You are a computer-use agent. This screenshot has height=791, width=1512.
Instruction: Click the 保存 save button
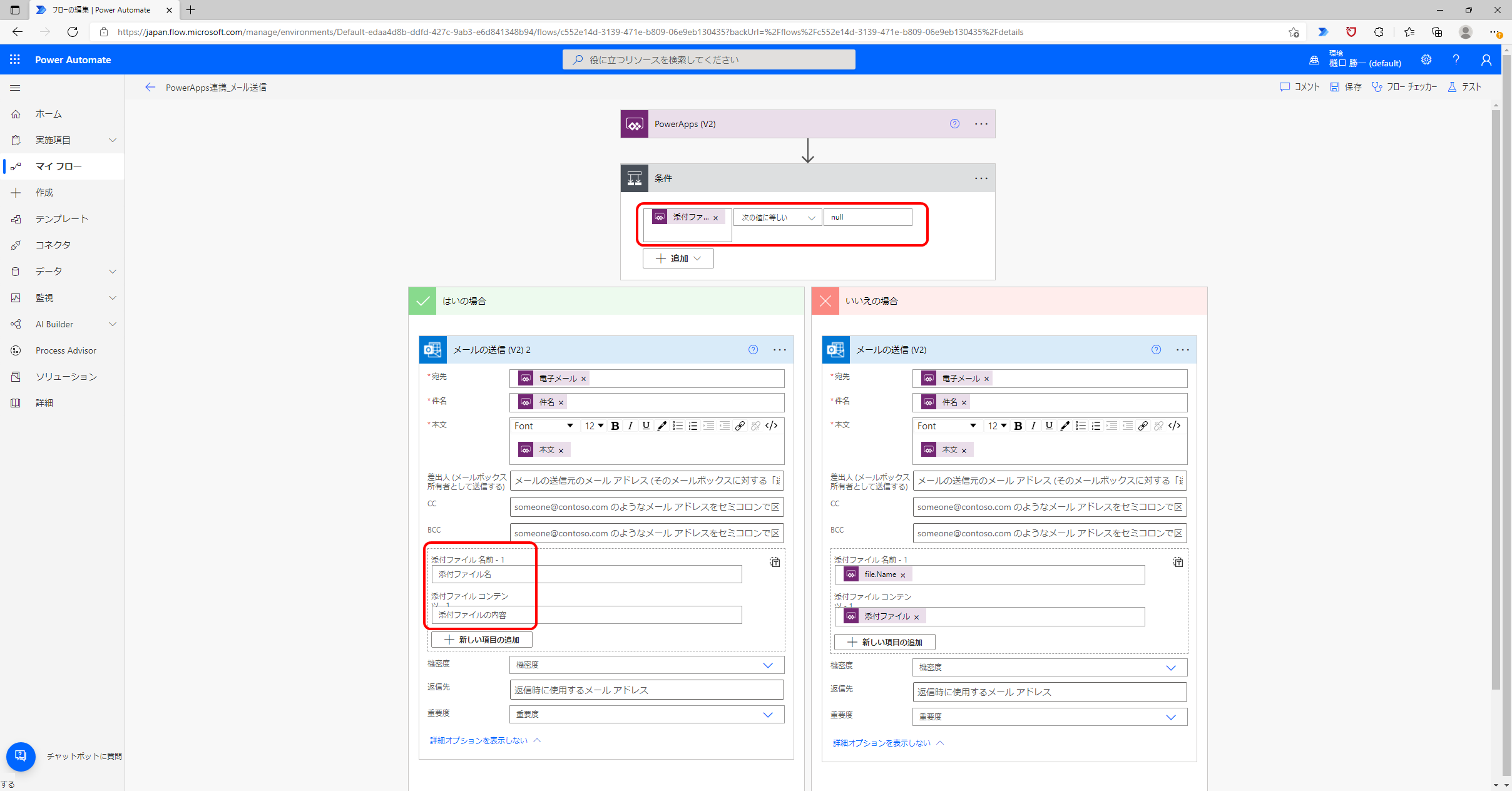pos(1346,87)
